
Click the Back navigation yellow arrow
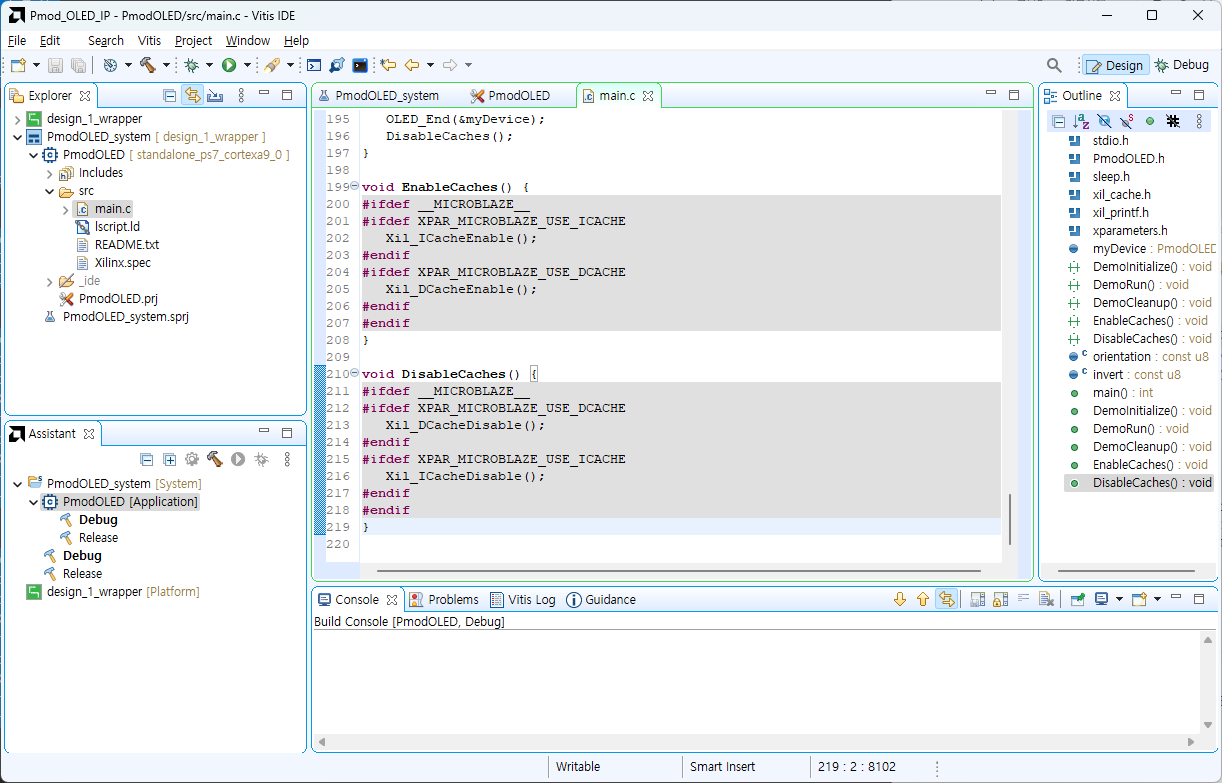click(x=412, y=65)
